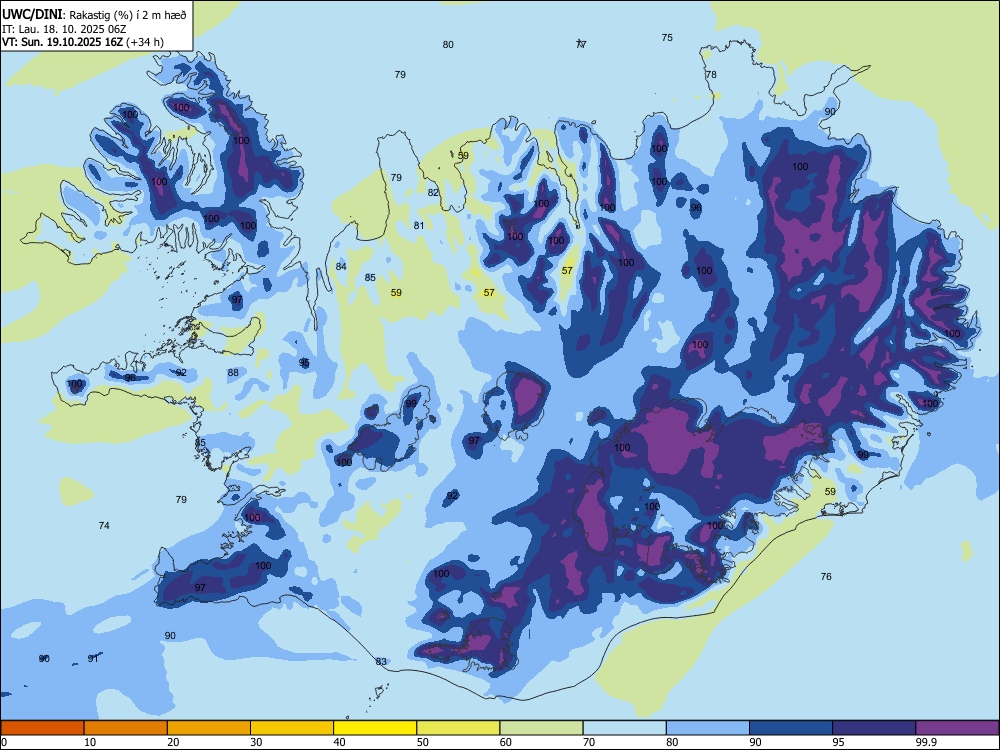
Task: Click the '75' humidity value over the northern sea
Action: point(667,38)
